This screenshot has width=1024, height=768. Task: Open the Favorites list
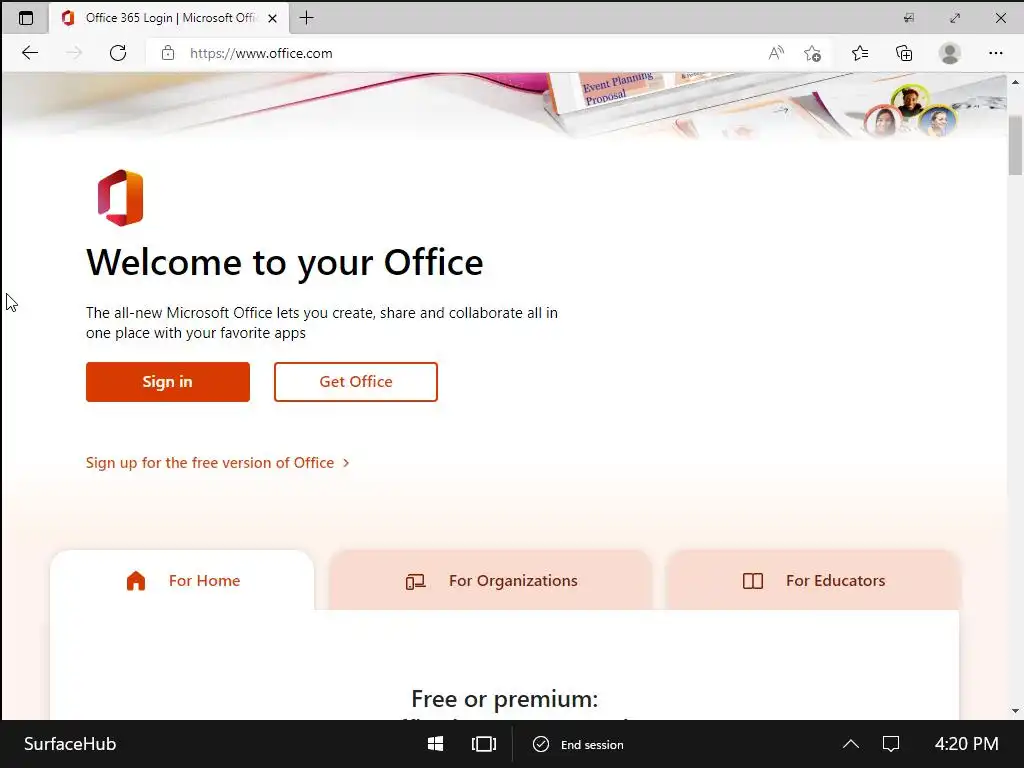860,53
